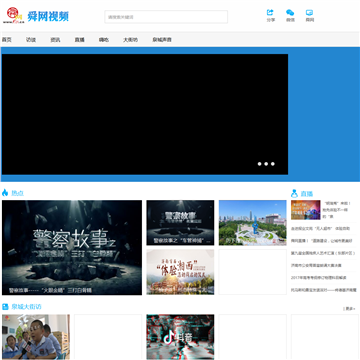The image size is (360, 360).
Task: Click the person icon beside 直播 heading
Action: pyautogui.click(x=294, y=193)
